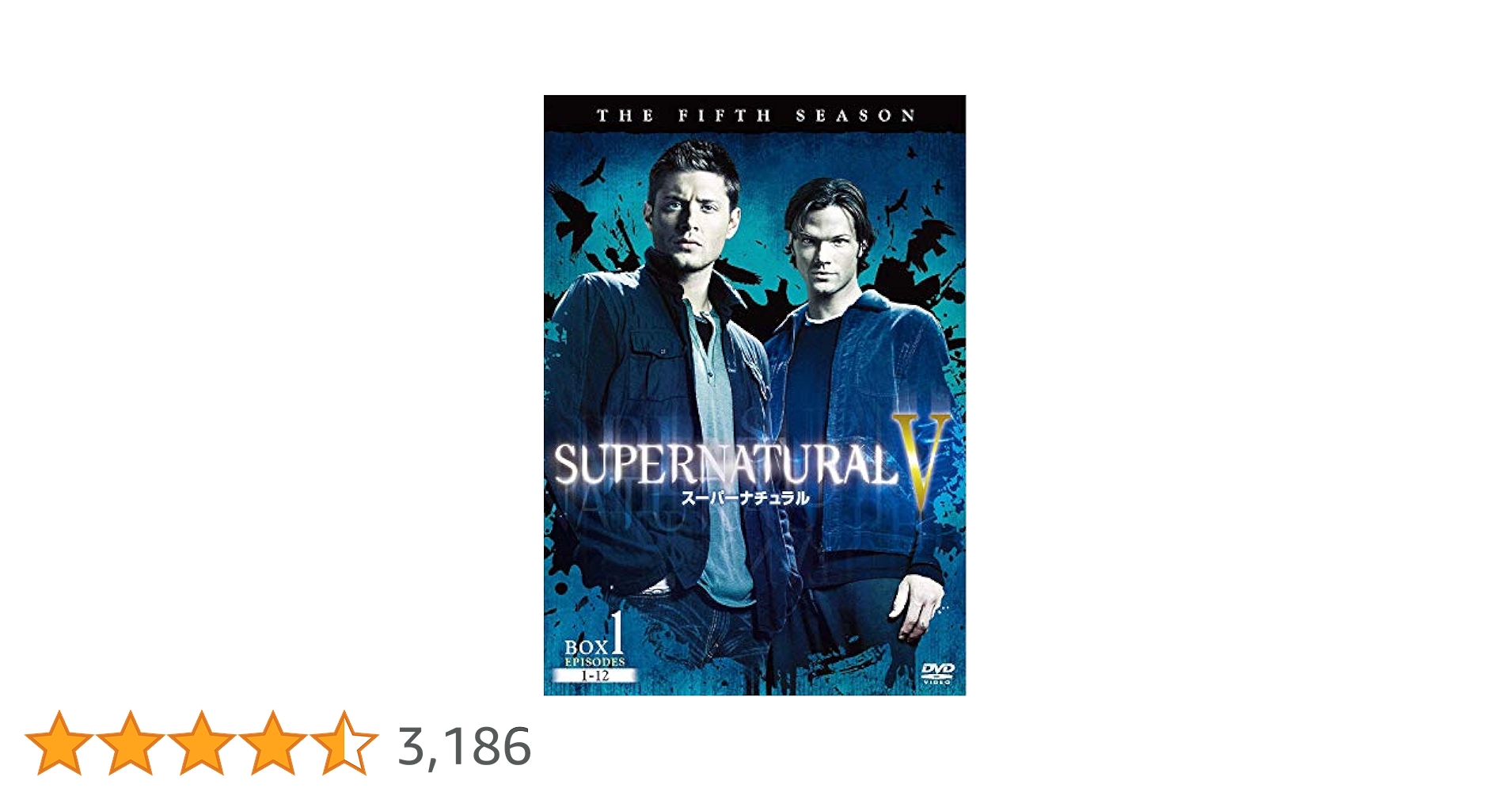This screenshot has width=1512, height=792.
Task: Click THE FIFTH SEASON banner on cover
Action: 755,116
